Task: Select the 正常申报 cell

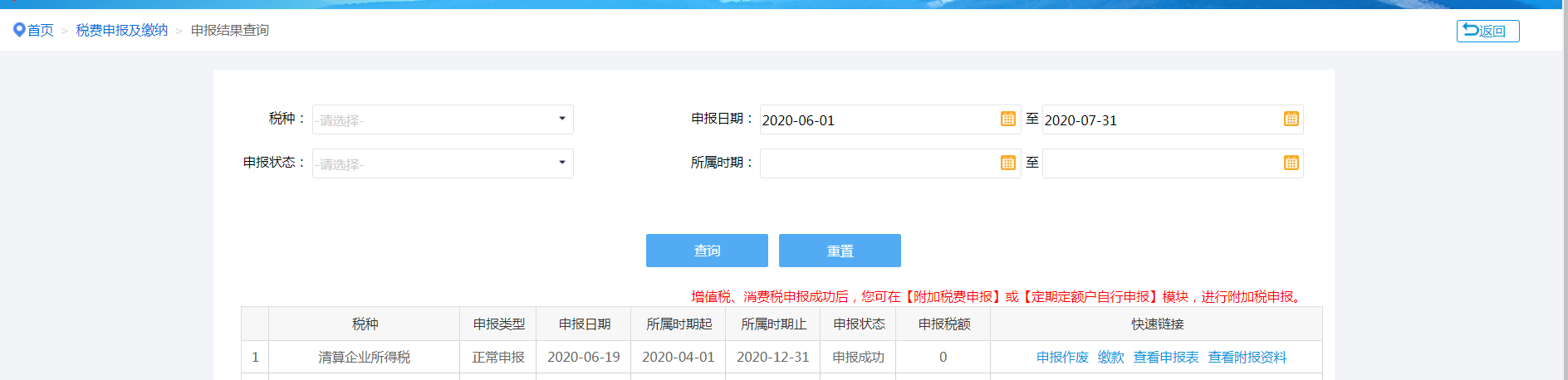Action: [x=498, y=358]
